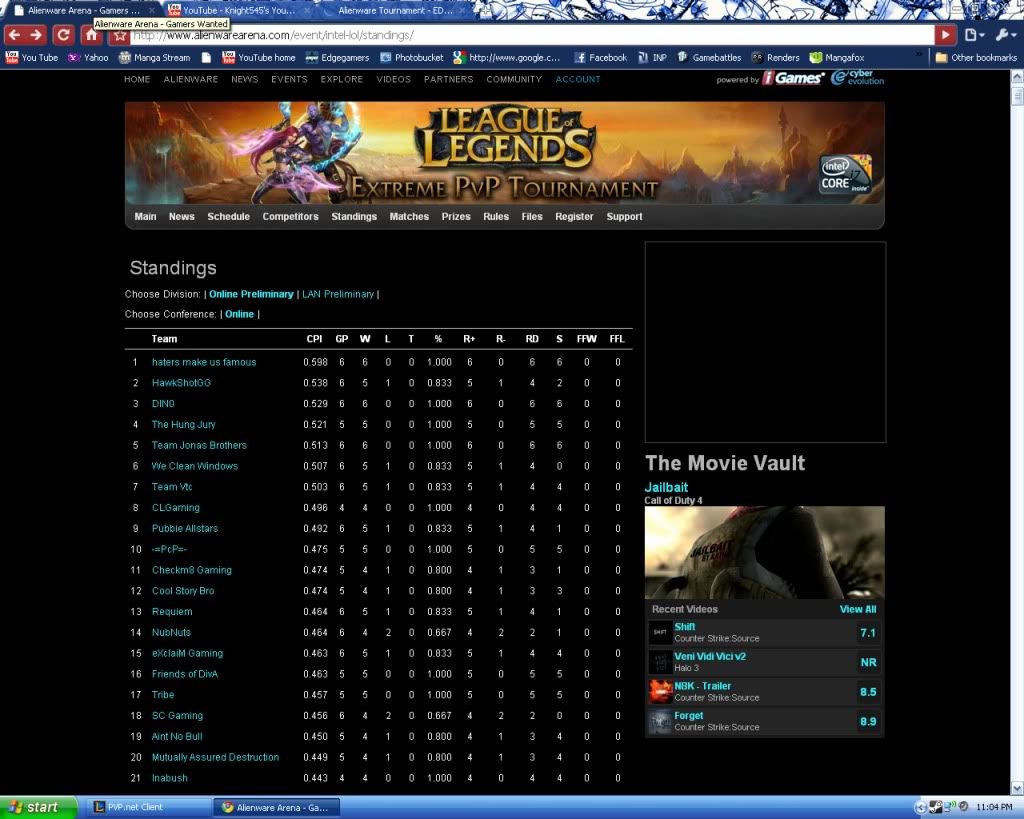1024x819 pixels.
Task: Switch to PVP.net Client in the taskbar
Action: pos(148,807)
